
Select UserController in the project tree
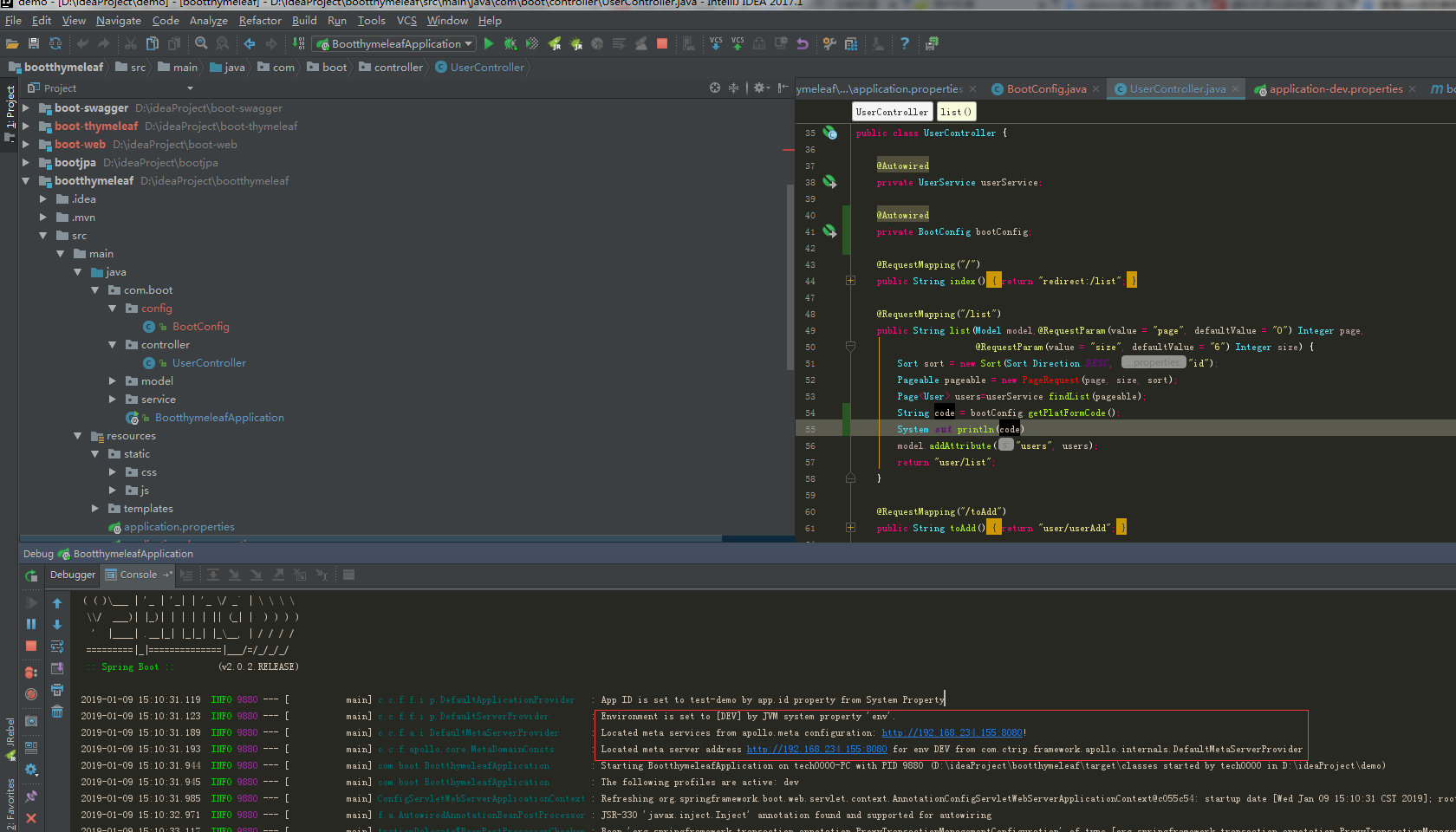point(208,362)
